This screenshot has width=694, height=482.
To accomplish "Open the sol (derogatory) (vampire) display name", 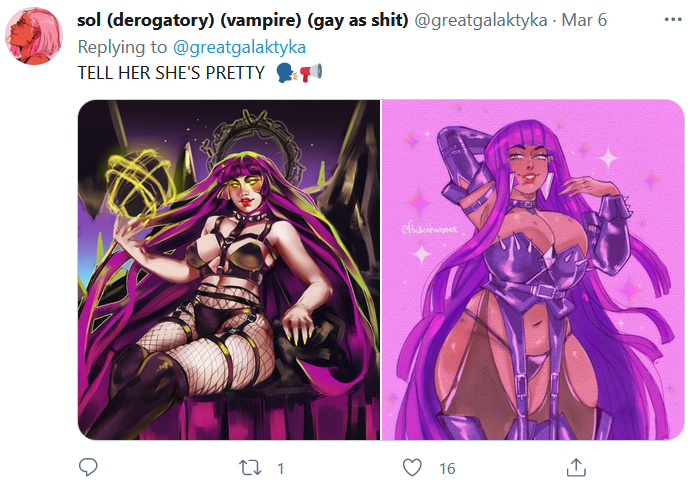I will (x=243, y=20).
